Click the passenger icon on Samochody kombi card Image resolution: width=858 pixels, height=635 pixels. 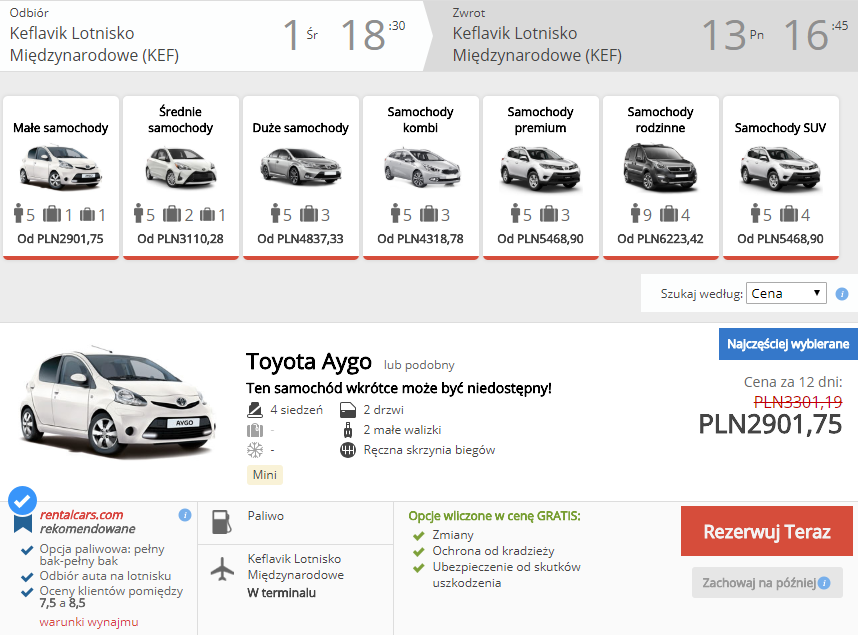point(396,213)
